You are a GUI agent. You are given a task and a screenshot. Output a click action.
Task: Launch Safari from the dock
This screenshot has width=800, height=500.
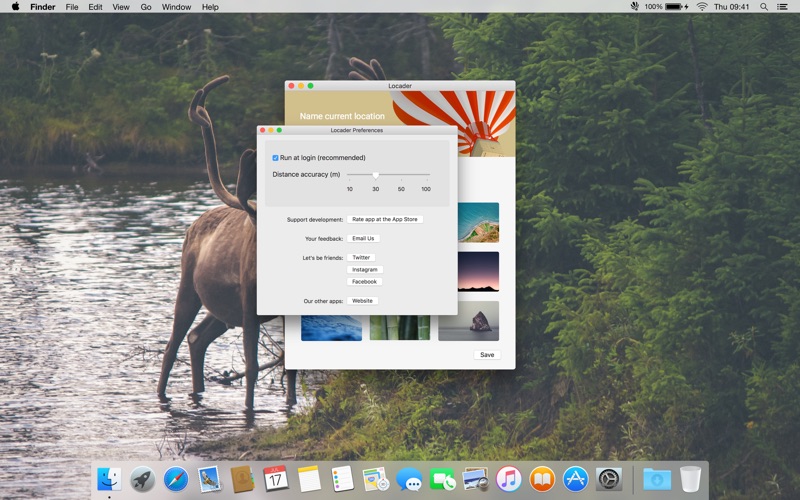coord(176,479)
